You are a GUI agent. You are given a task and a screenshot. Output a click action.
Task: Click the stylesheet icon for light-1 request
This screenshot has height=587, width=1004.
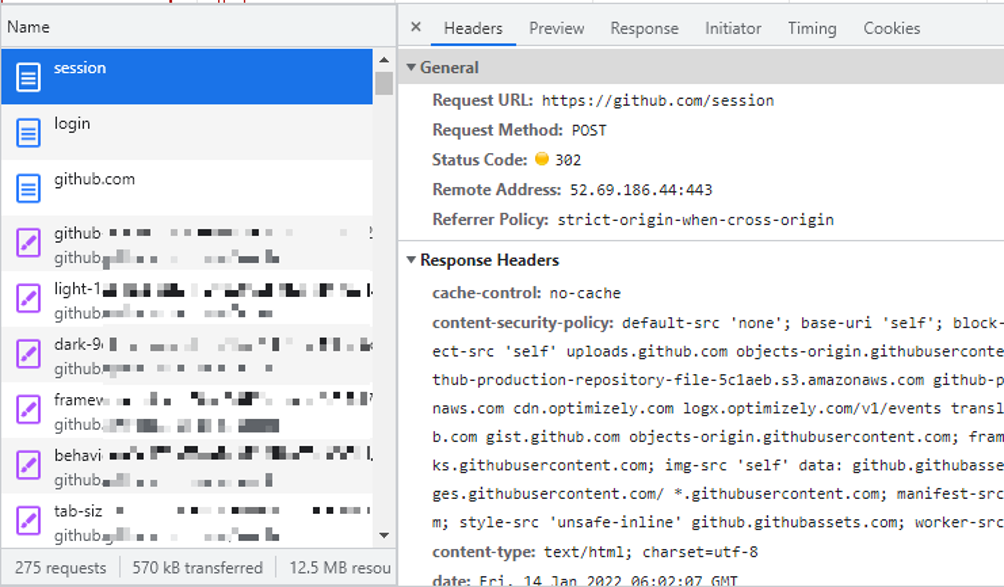point(28,300)
